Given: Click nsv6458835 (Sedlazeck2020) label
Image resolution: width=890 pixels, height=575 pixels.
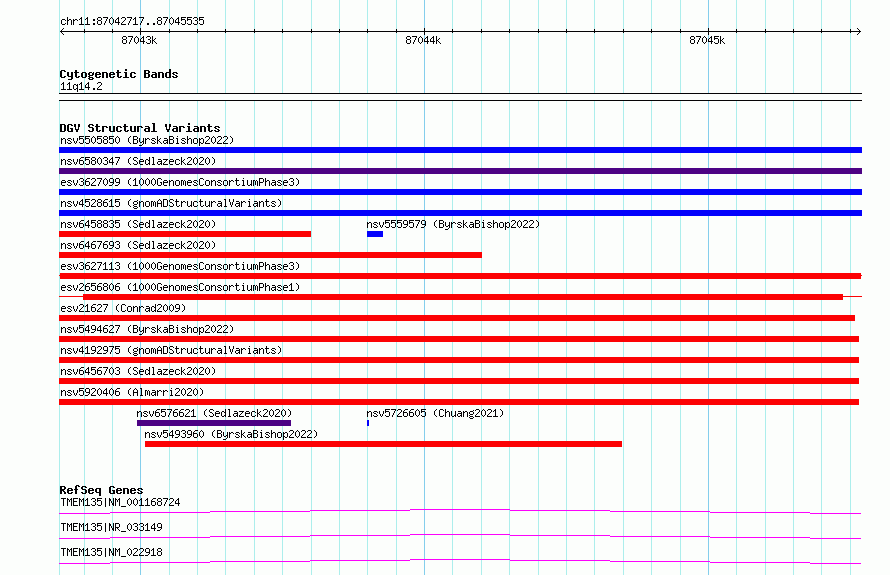Looking at the screenshot, I should pos(138,224).
